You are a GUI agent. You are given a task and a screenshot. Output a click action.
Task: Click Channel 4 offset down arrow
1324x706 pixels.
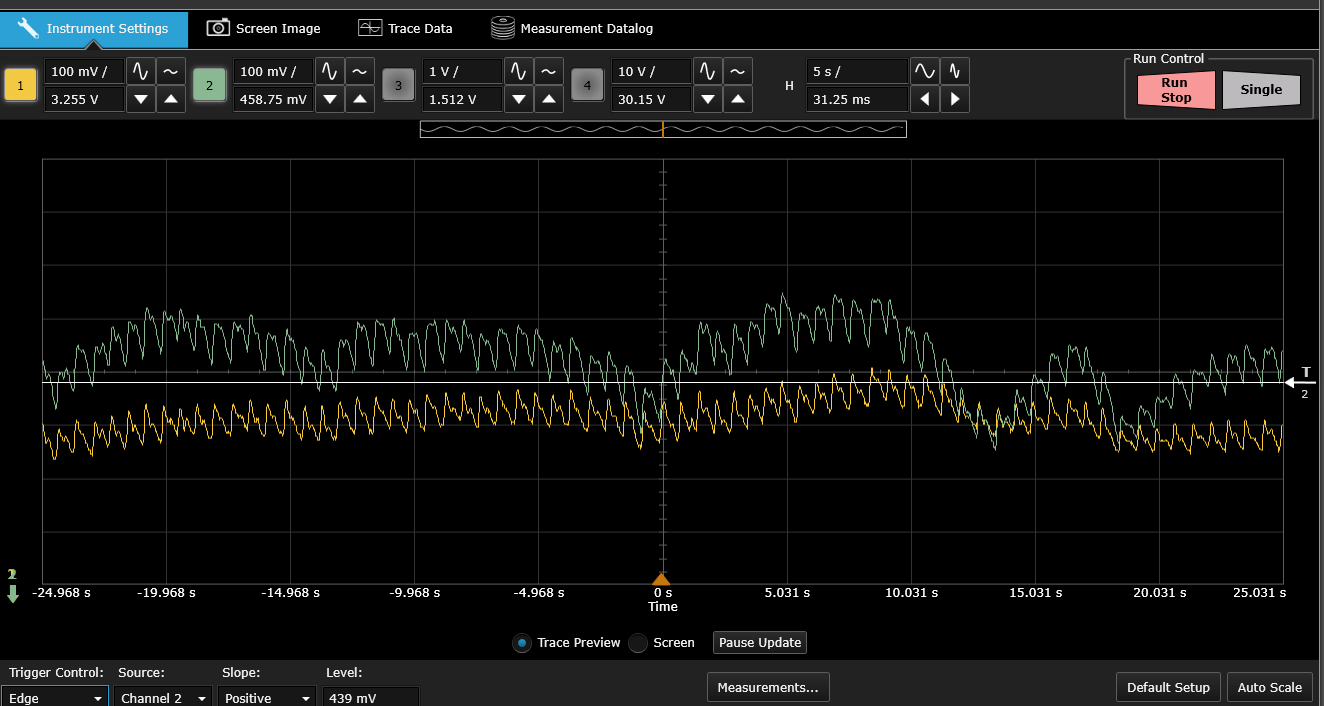(x=708, y=99)
